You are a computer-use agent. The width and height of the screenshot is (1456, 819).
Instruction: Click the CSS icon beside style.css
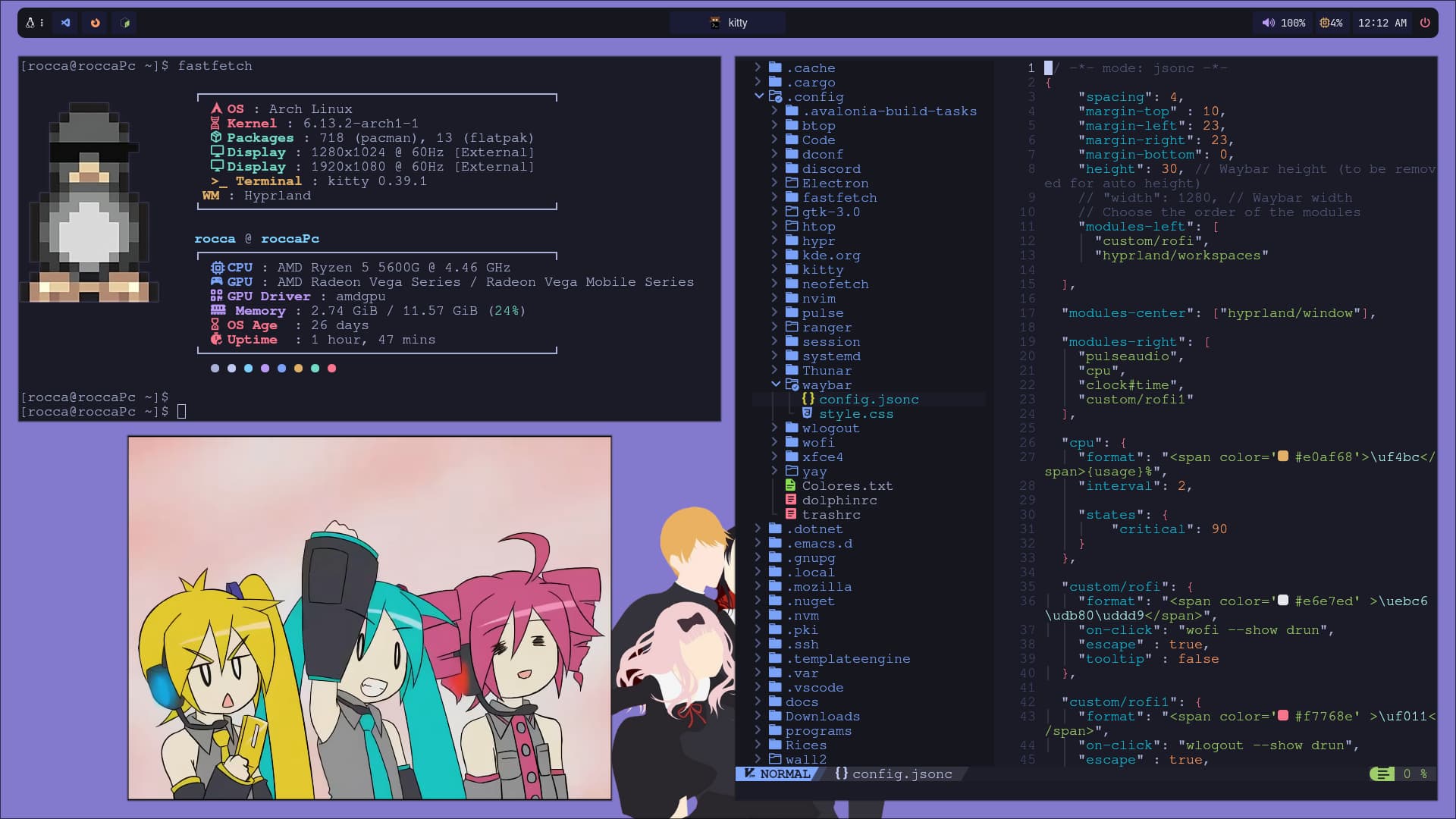[808, 413]
